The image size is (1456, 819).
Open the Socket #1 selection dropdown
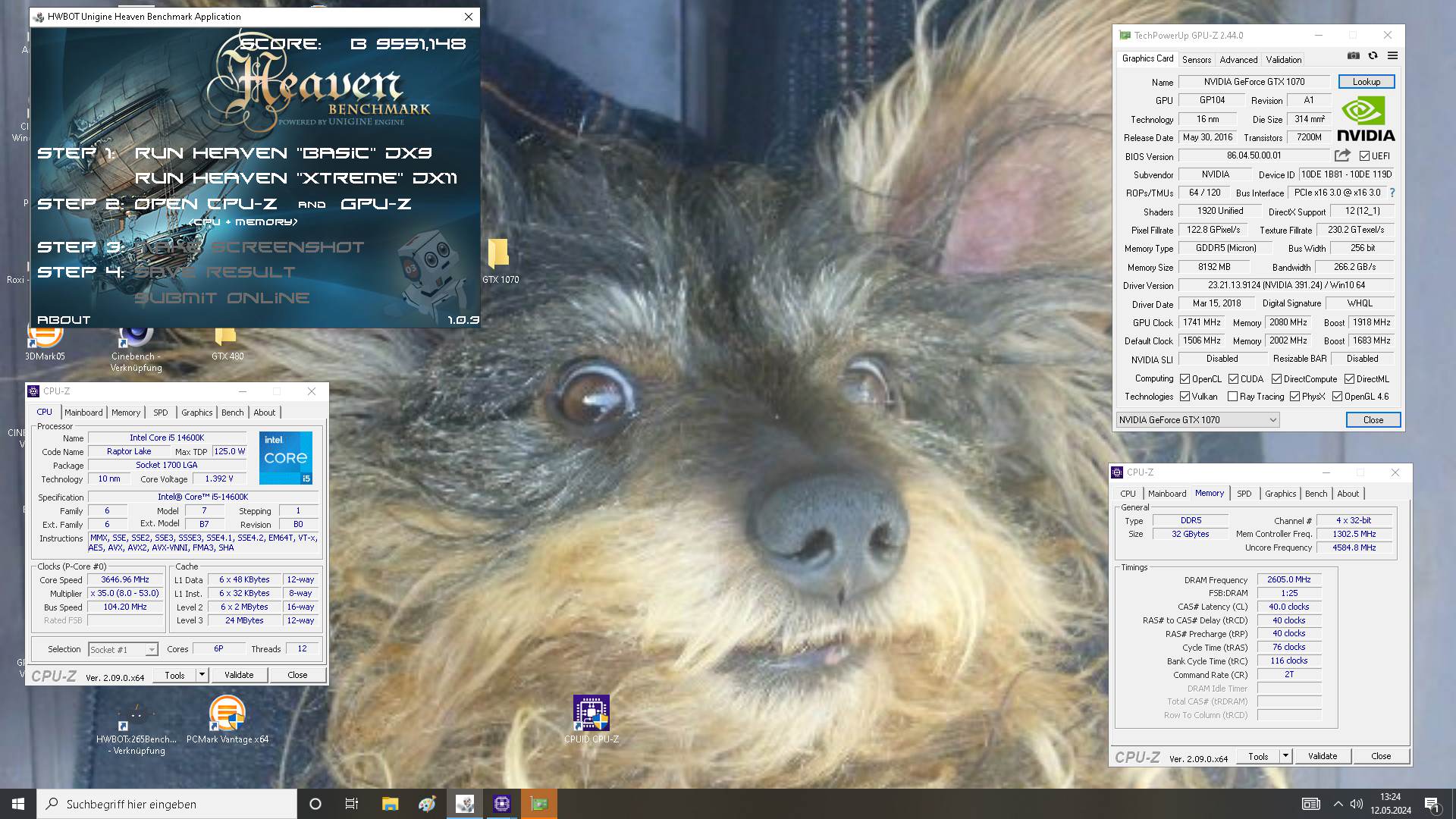[x=123, y=649]
